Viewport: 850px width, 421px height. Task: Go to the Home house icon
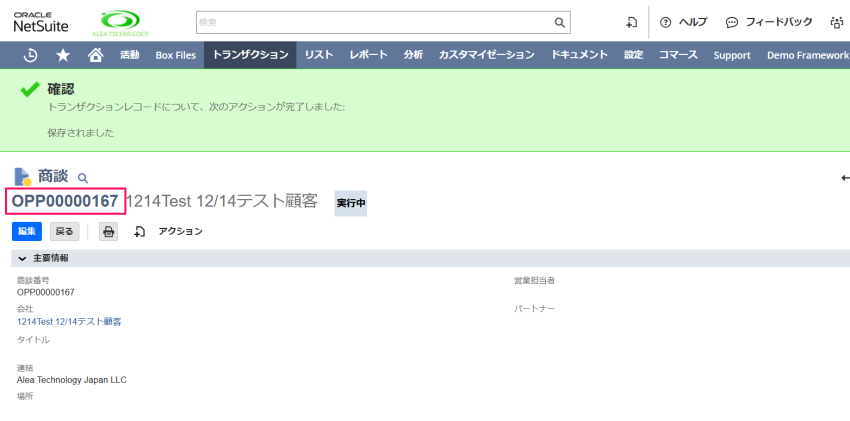[95, 55]
